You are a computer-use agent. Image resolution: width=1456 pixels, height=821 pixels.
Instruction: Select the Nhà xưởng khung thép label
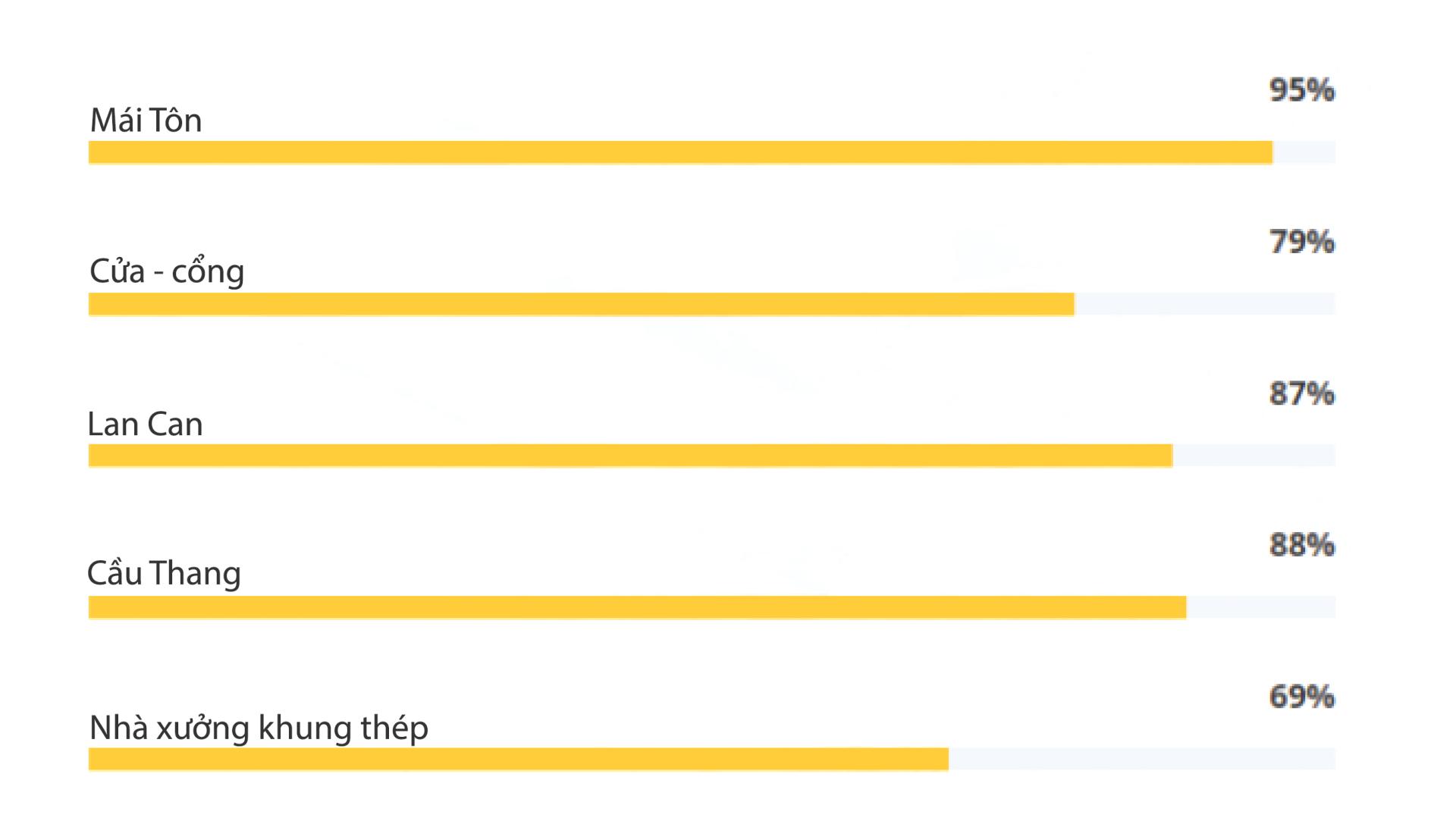click(x=259, y=728)
